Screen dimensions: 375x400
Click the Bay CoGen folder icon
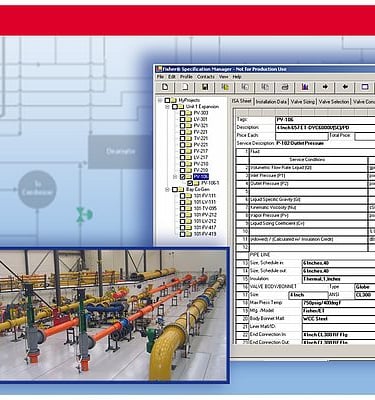181,189
